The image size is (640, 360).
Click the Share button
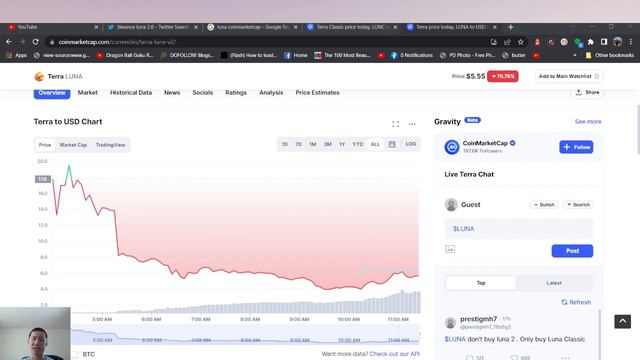point(587,93)
